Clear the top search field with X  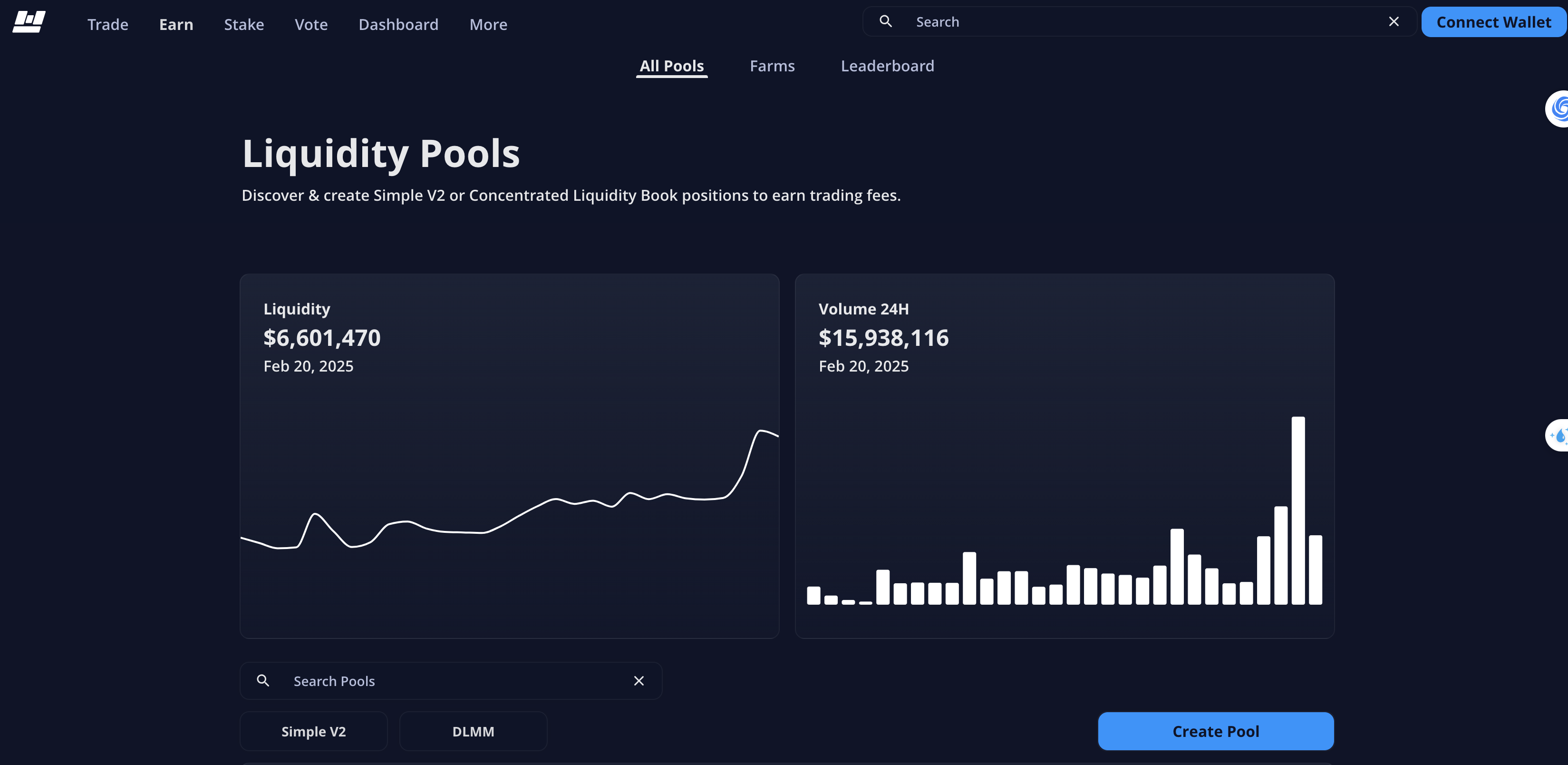pyautogui.click(x=1394, y=21)
